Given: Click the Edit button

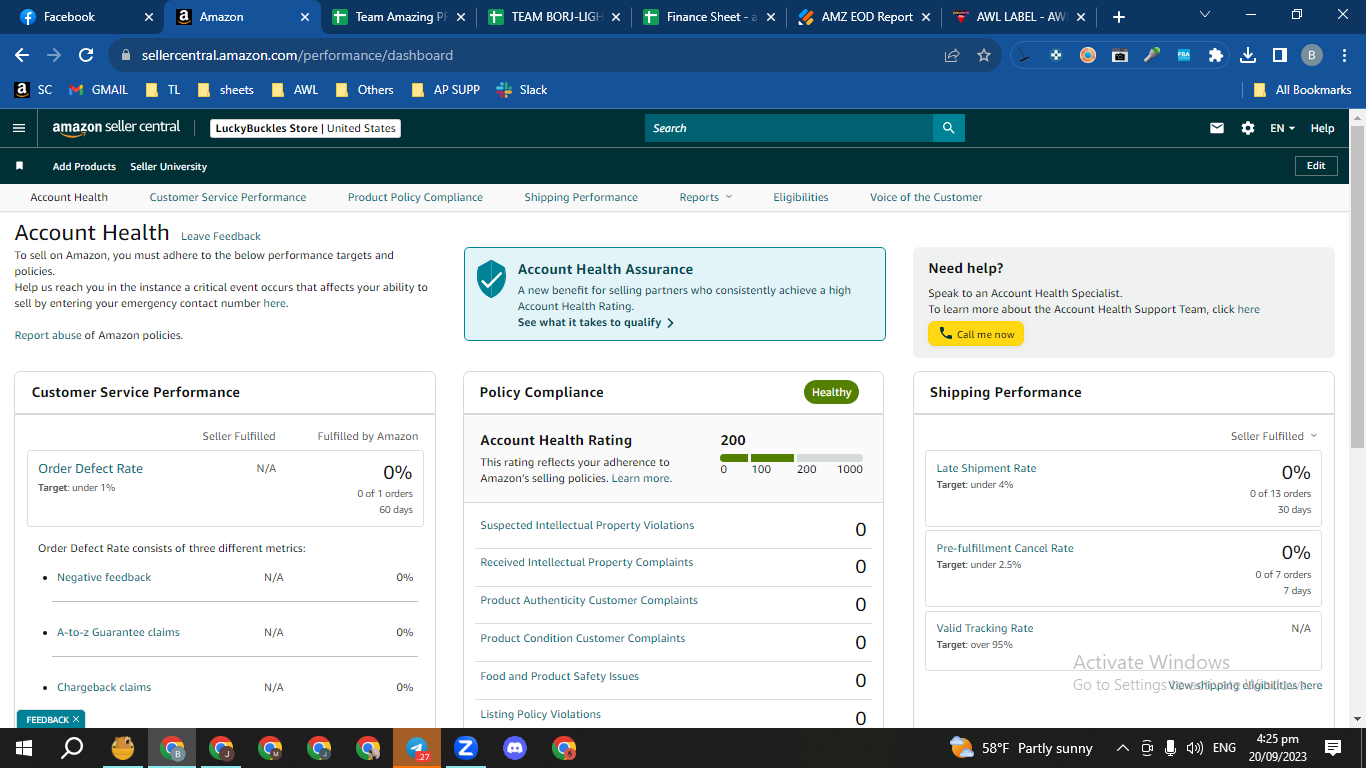Looking at the screenshot, I should click(x=1316, y=166).
